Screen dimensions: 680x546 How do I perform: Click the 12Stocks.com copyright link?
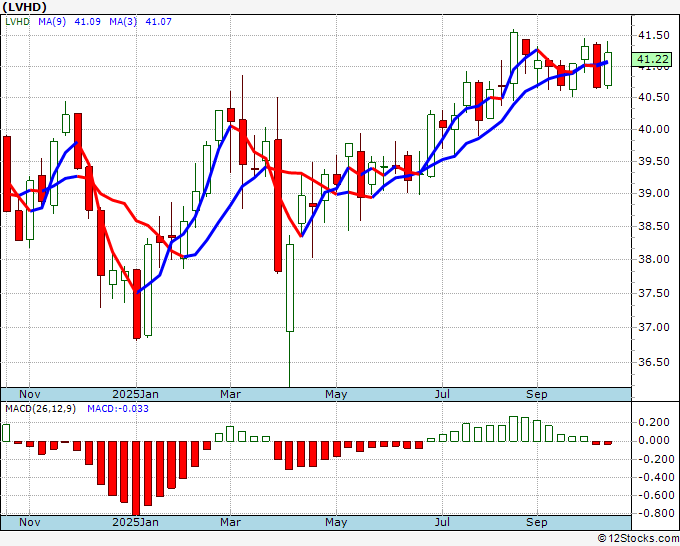(638, 539)
